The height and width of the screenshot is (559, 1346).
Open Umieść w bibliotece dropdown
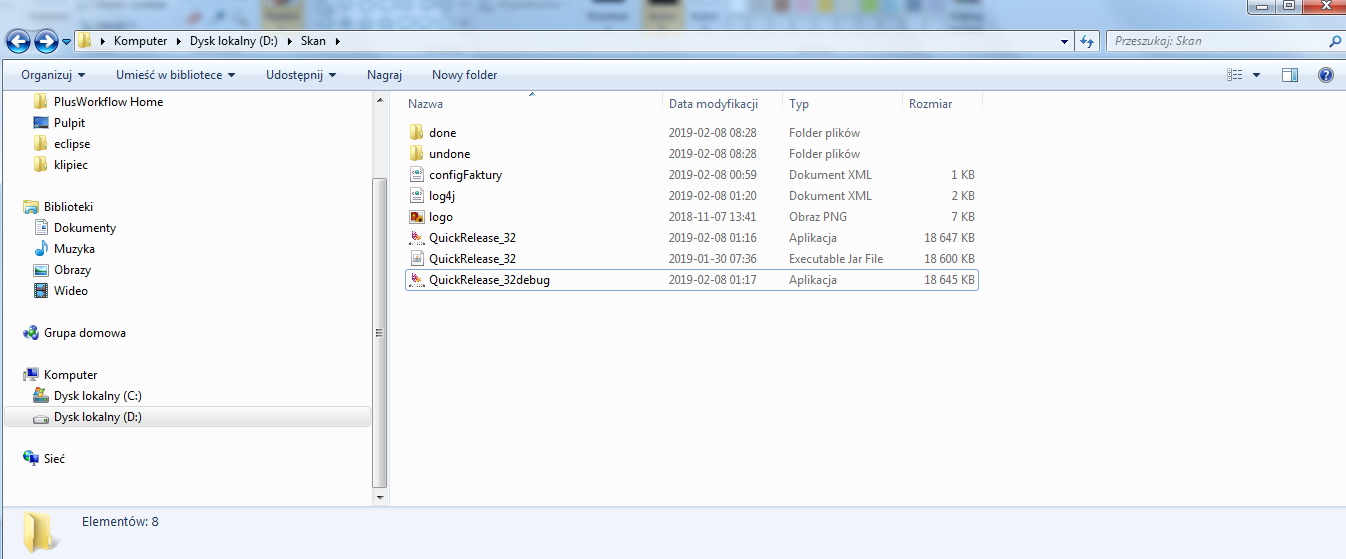point(175,75)
